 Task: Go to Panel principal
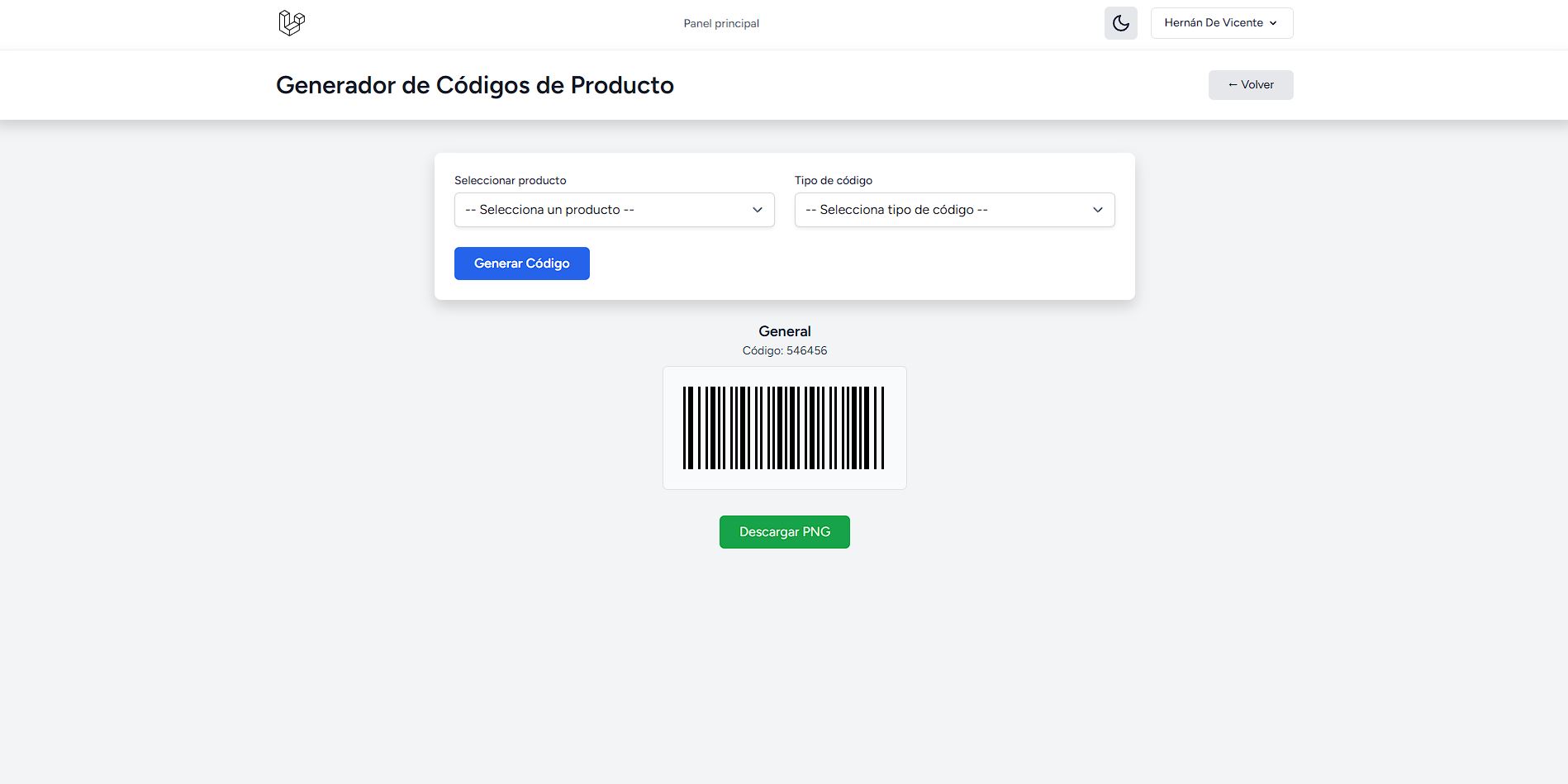(x=721, y=23)
